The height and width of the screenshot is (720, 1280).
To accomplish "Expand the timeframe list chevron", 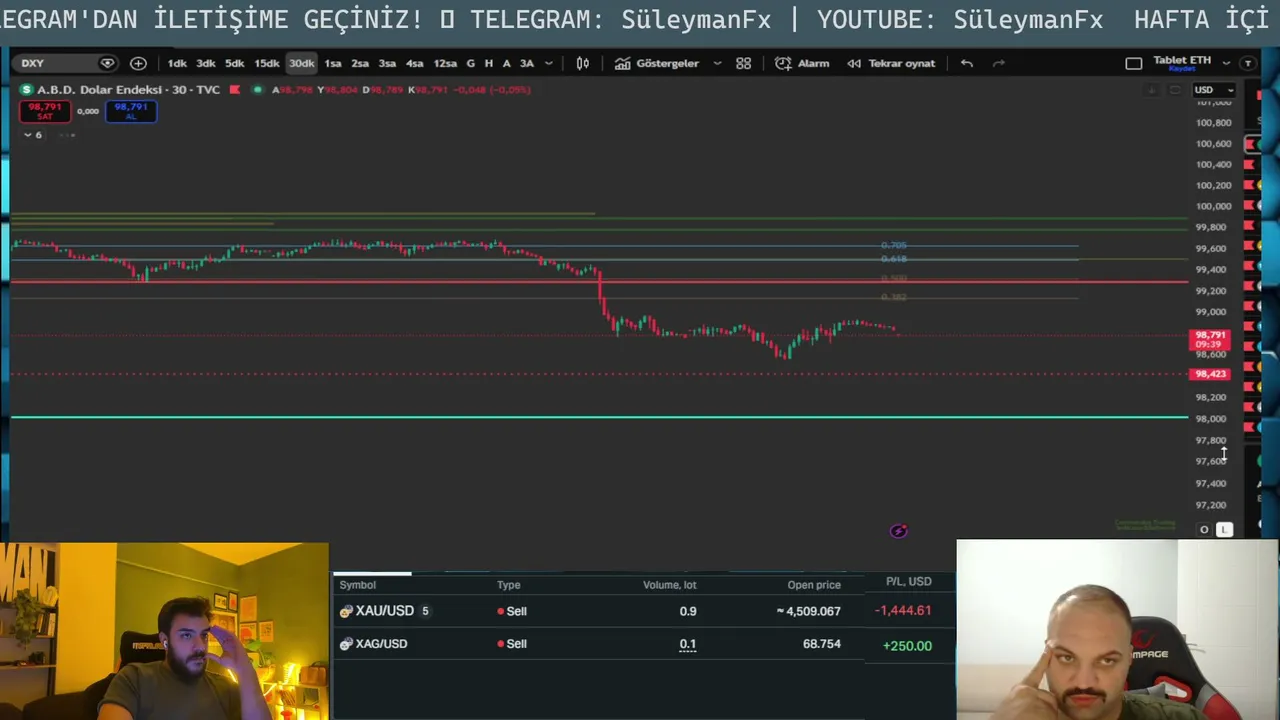I will pos(548,63).
